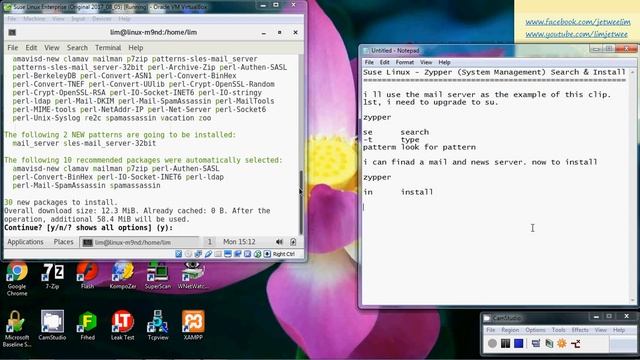Open the SuperScan desktop shortcut
The width and height of the screenshot is (640, 360).
pos(158,276)
